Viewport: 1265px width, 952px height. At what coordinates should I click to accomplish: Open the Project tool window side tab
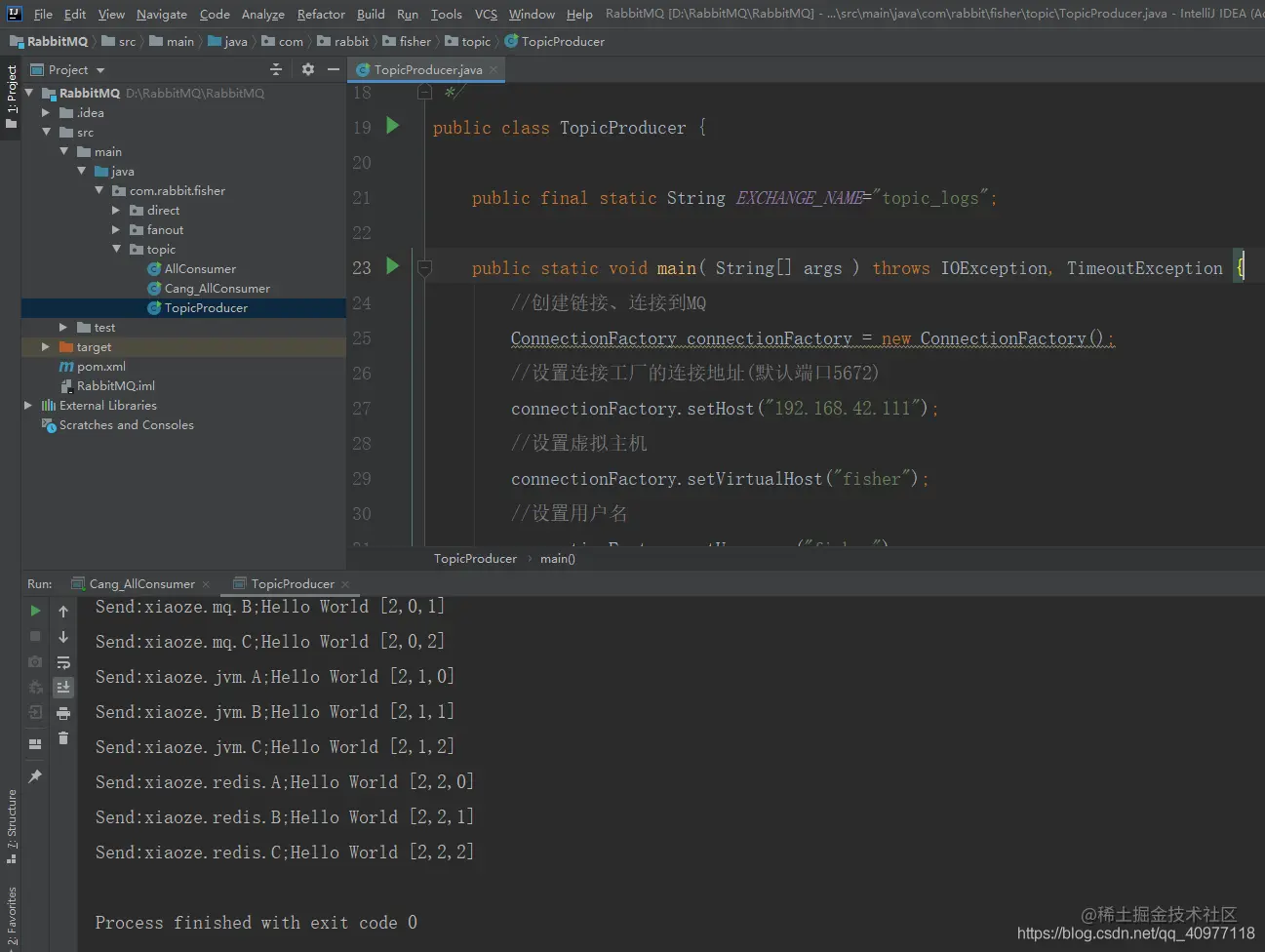pyautogui.click(x=11, y=96)
